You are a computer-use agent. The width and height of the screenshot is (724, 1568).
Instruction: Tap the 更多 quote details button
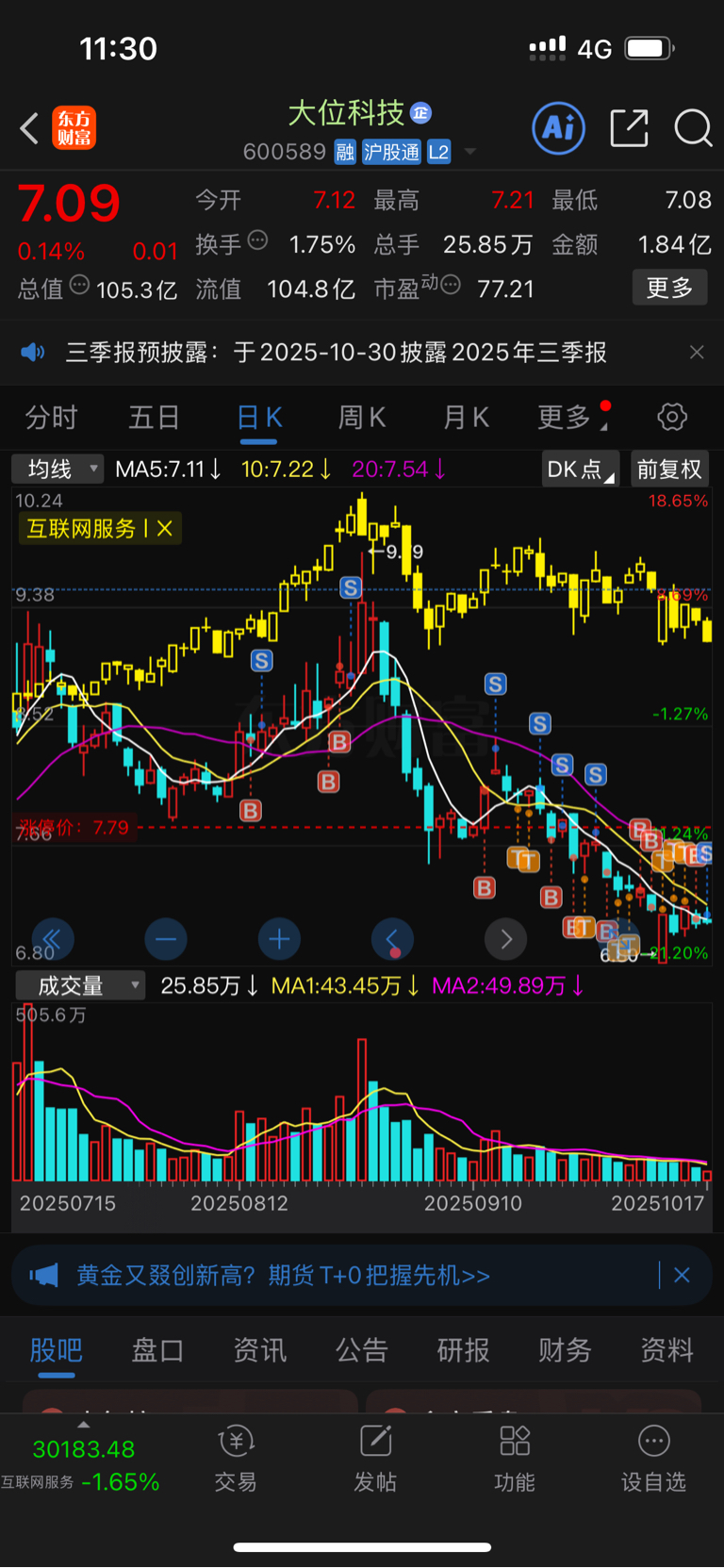669,288
